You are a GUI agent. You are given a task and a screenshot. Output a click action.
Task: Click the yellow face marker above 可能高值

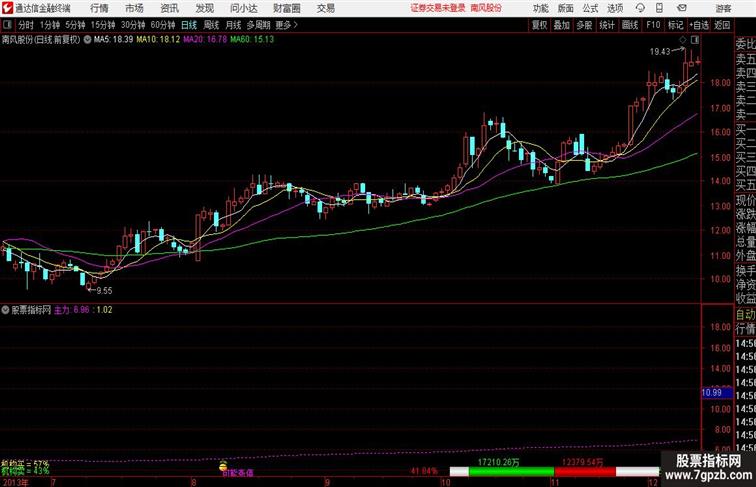coord(223,465)
